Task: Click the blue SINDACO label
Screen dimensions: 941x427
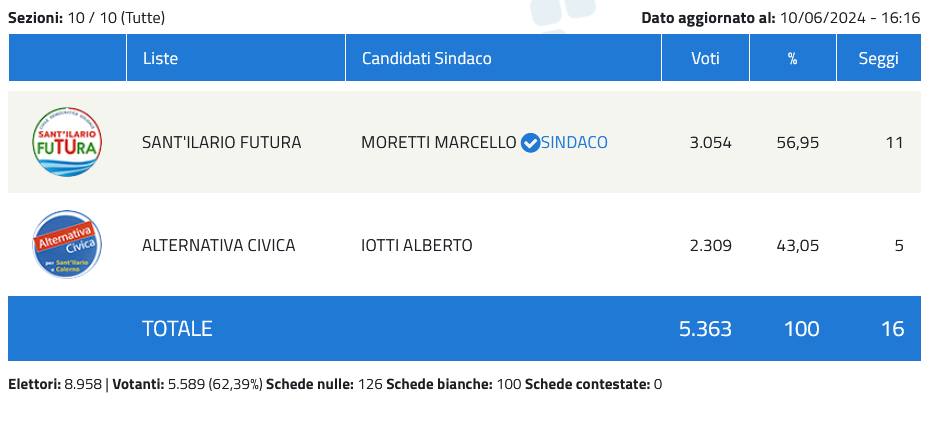Action: (x=574, y=142)
